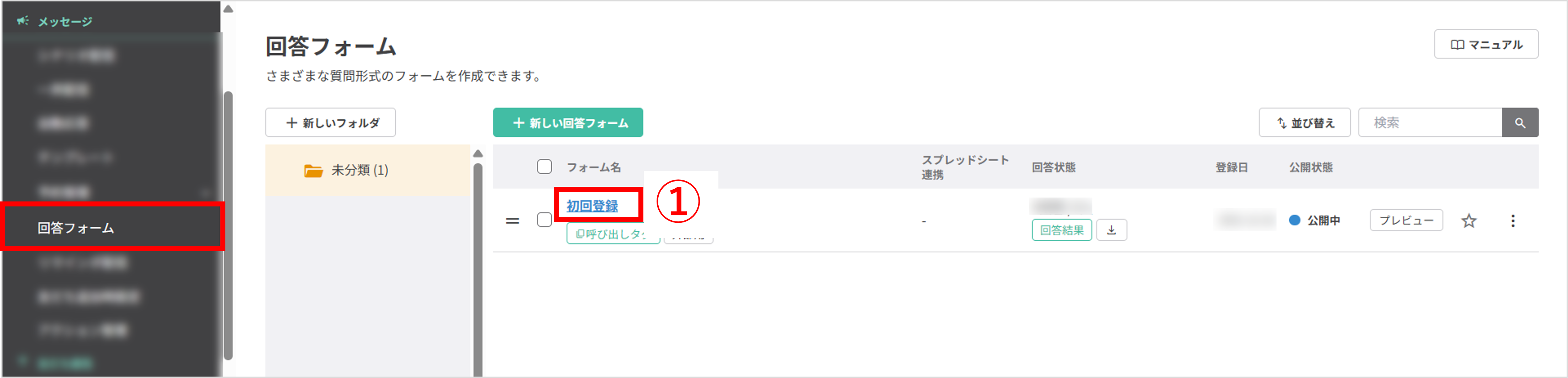The height and width of the screenshot is (378, 1568).
Task: Click the search magnifier icon
Action: click(x=1520, y=122)
